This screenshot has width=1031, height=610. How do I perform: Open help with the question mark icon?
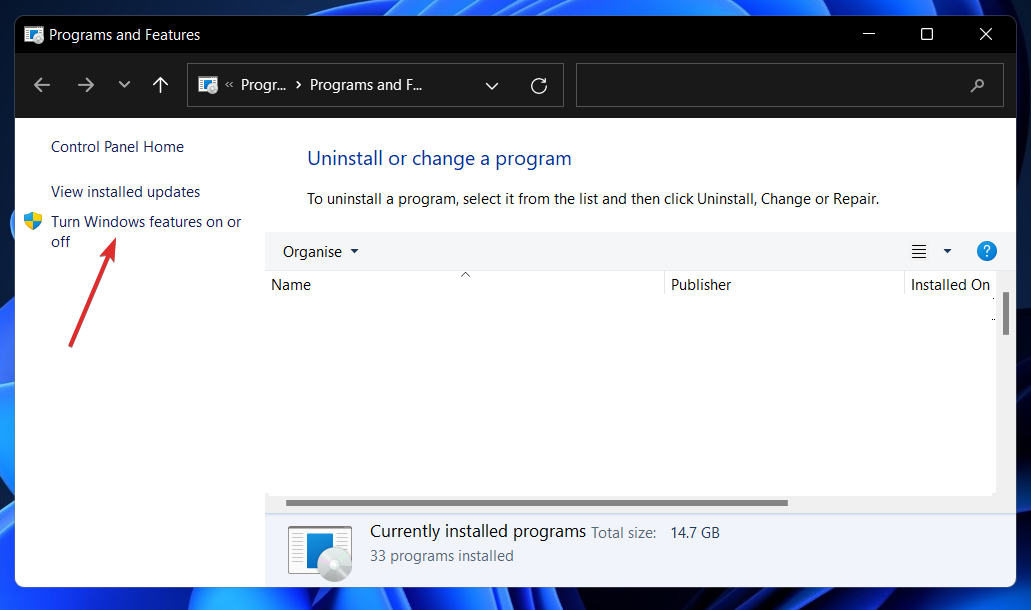pyautogui.click(x=986, y=251)
